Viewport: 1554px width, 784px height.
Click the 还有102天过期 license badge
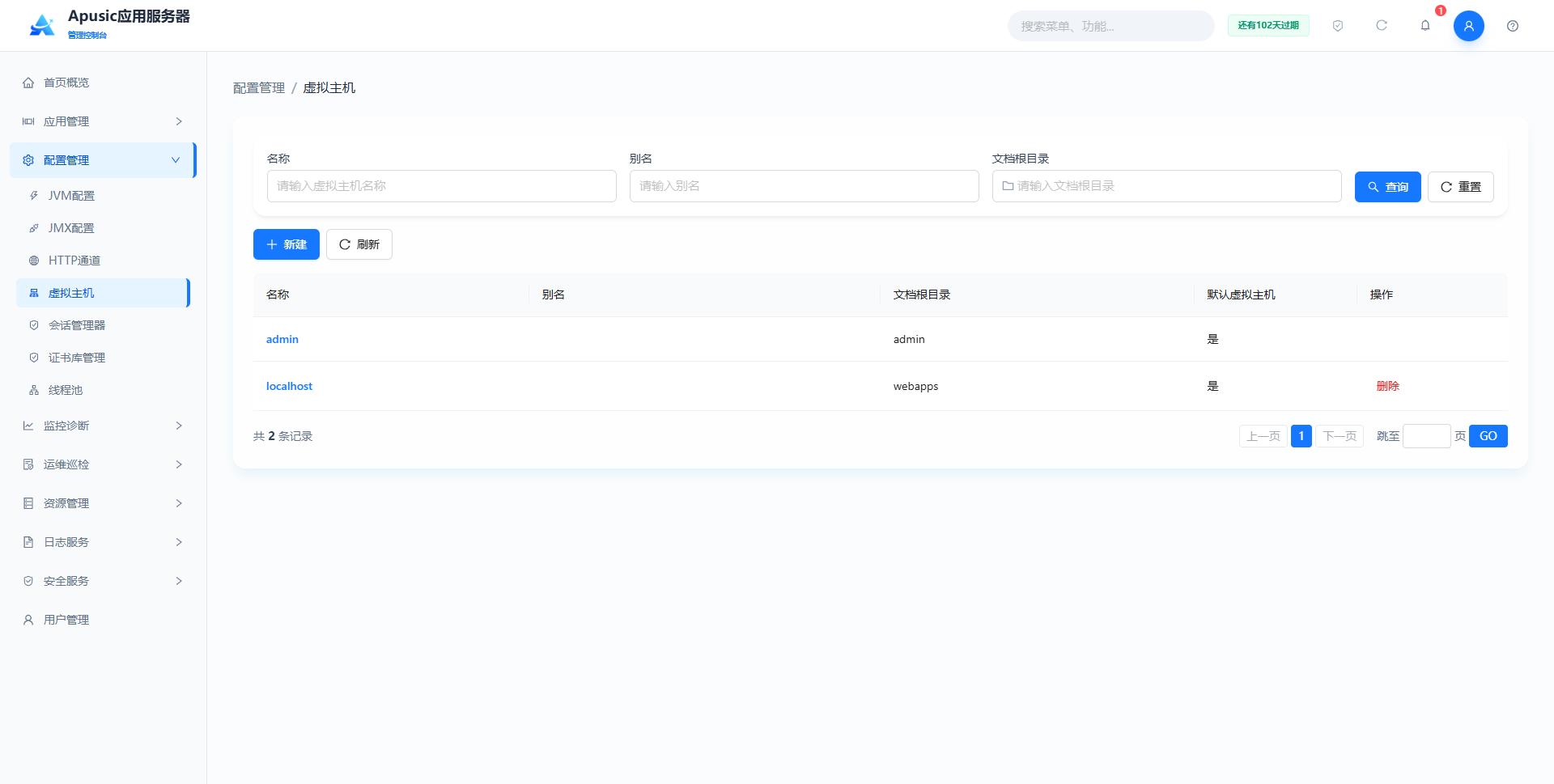point(1268,26)
